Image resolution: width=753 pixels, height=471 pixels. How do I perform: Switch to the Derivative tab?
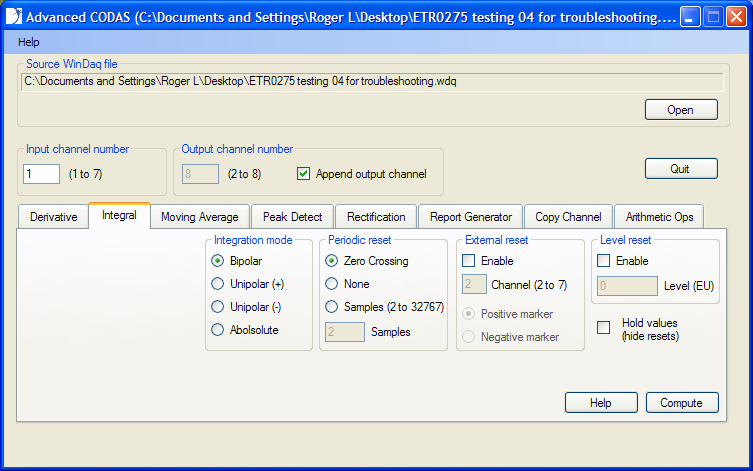(53, 217)
